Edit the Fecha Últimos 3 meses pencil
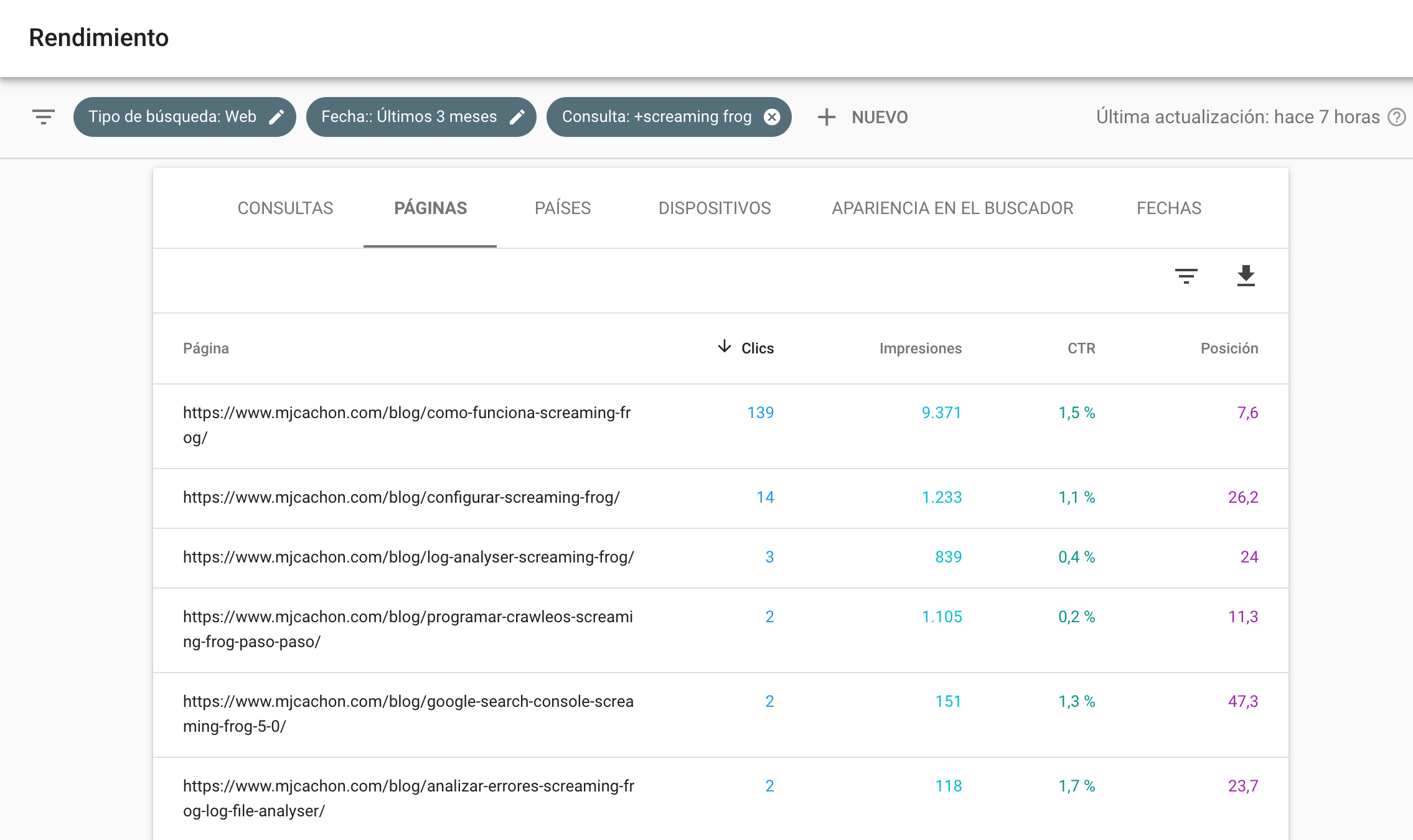Screen dimensions: 1413x840 517,117
